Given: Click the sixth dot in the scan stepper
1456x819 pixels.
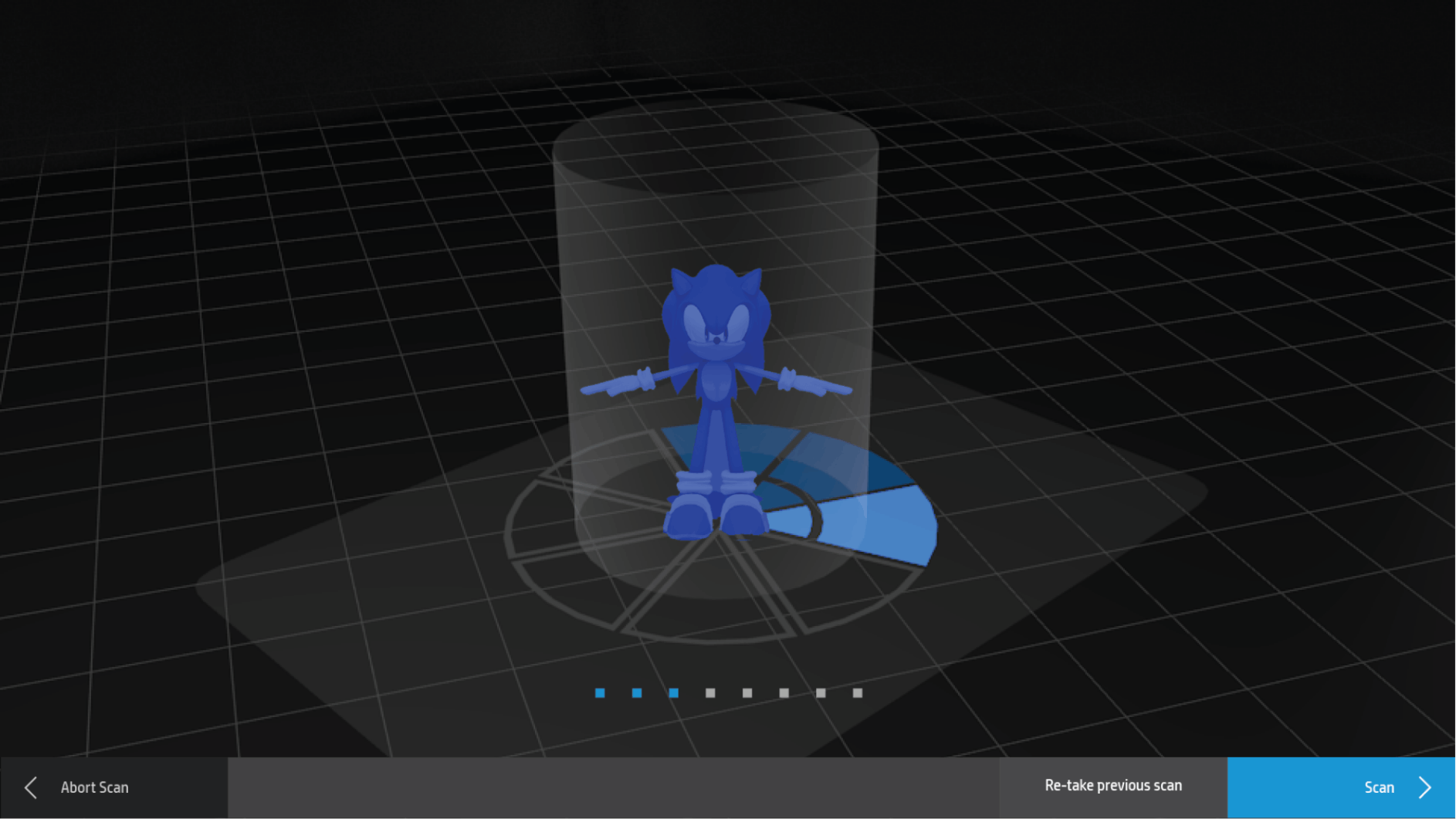Looking at the screenshot, I should pyautogui.click(x=784, y=692).
